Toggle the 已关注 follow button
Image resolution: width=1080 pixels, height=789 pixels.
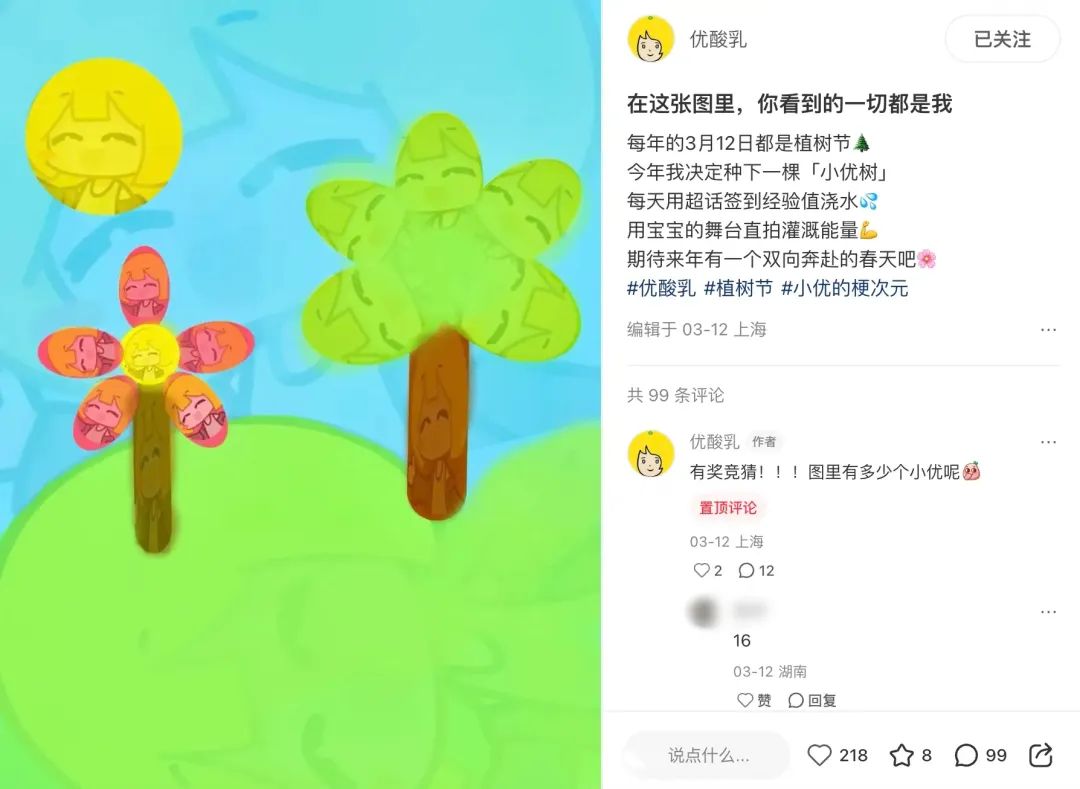pos(1002,39)
